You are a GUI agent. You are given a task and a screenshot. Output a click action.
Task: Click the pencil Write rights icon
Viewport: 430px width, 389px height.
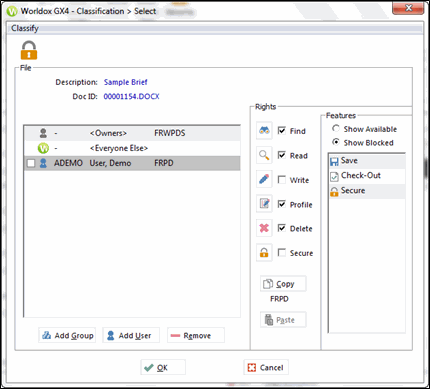pos(264,179)
